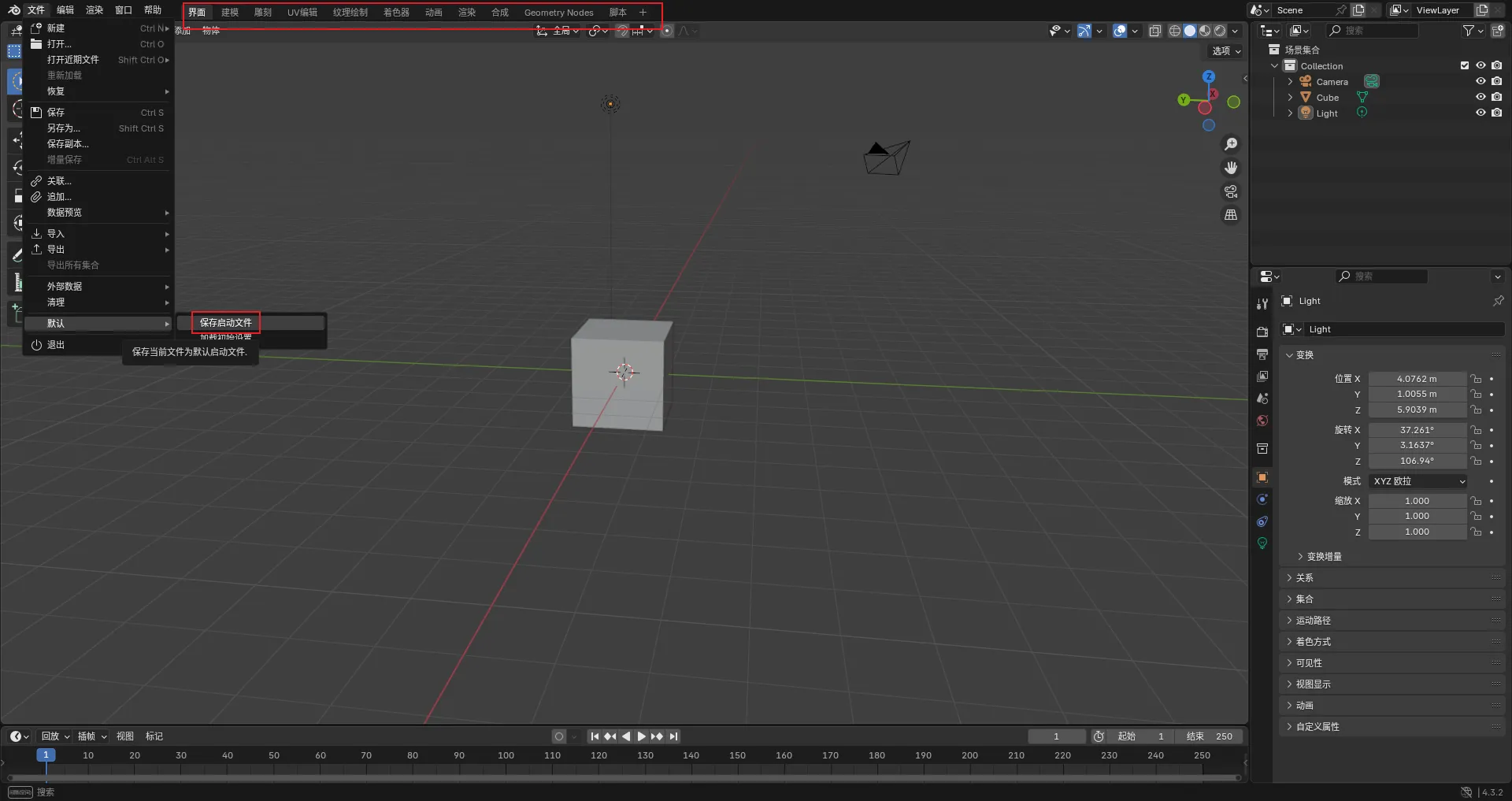Open the Render properties tab icon
The width and height of the screenshot is (1512, 801).
click(x=1262, y=332)
